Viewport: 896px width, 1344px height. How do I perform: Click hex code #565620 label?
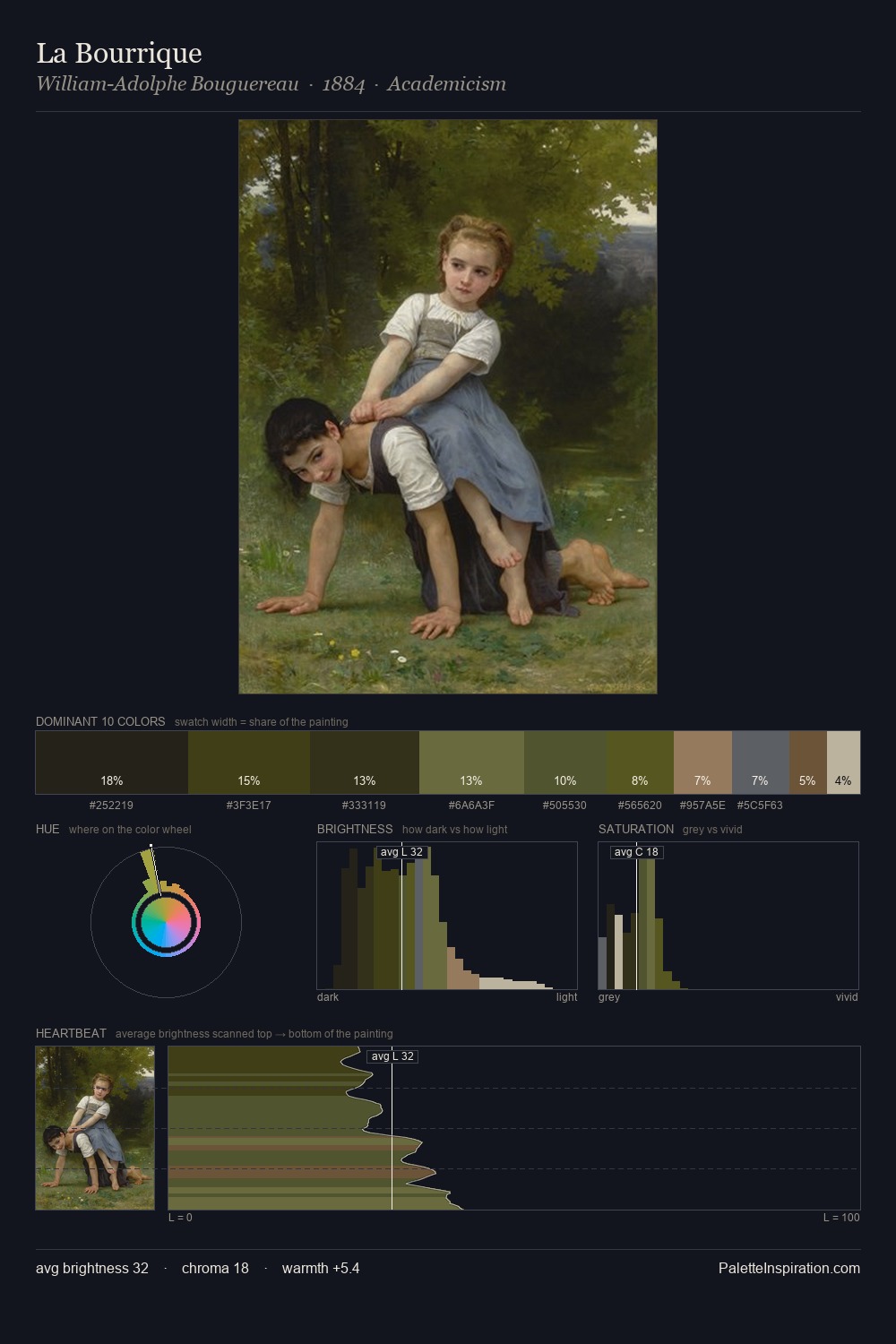coord(640,805)
